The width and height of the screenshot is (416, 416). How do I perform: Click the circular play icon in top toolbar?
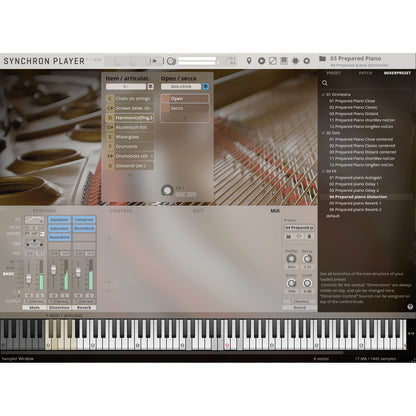point(261,61)
